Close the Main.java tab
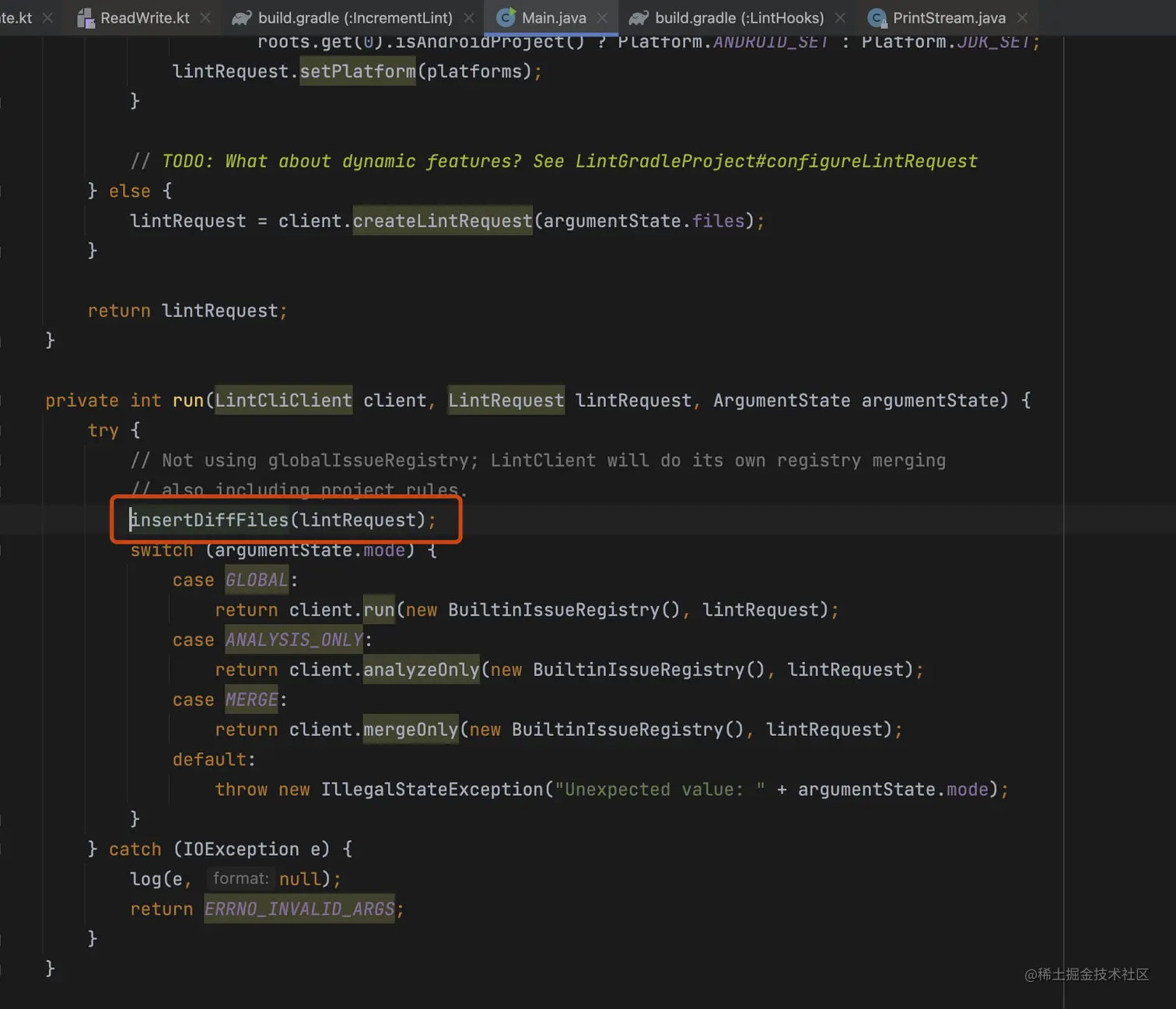Screen dimensions: 1176x1009 pyautogui.click(x=602, y=18)
